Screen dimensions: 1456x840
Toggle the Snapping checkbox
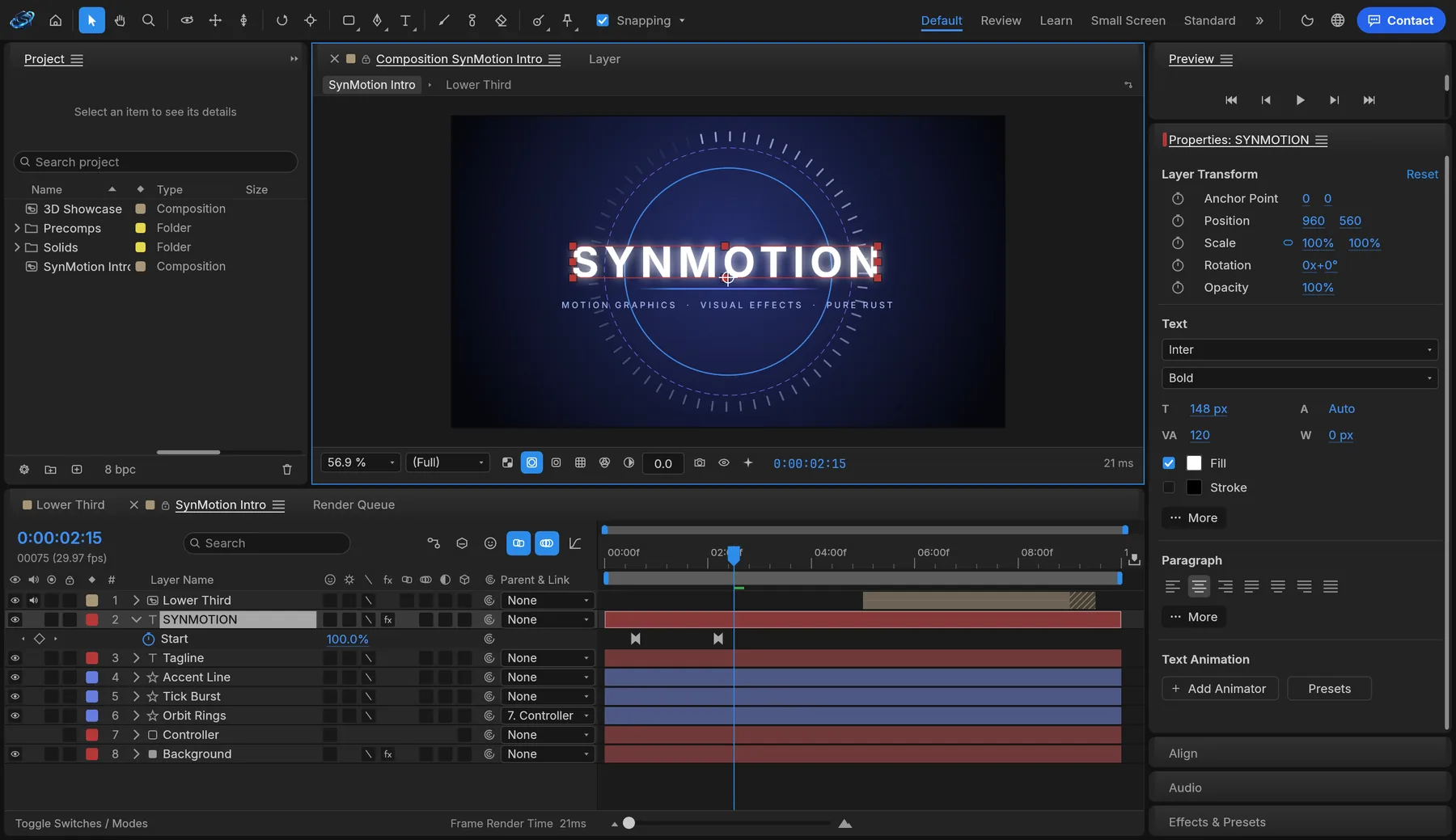(603, 20)
